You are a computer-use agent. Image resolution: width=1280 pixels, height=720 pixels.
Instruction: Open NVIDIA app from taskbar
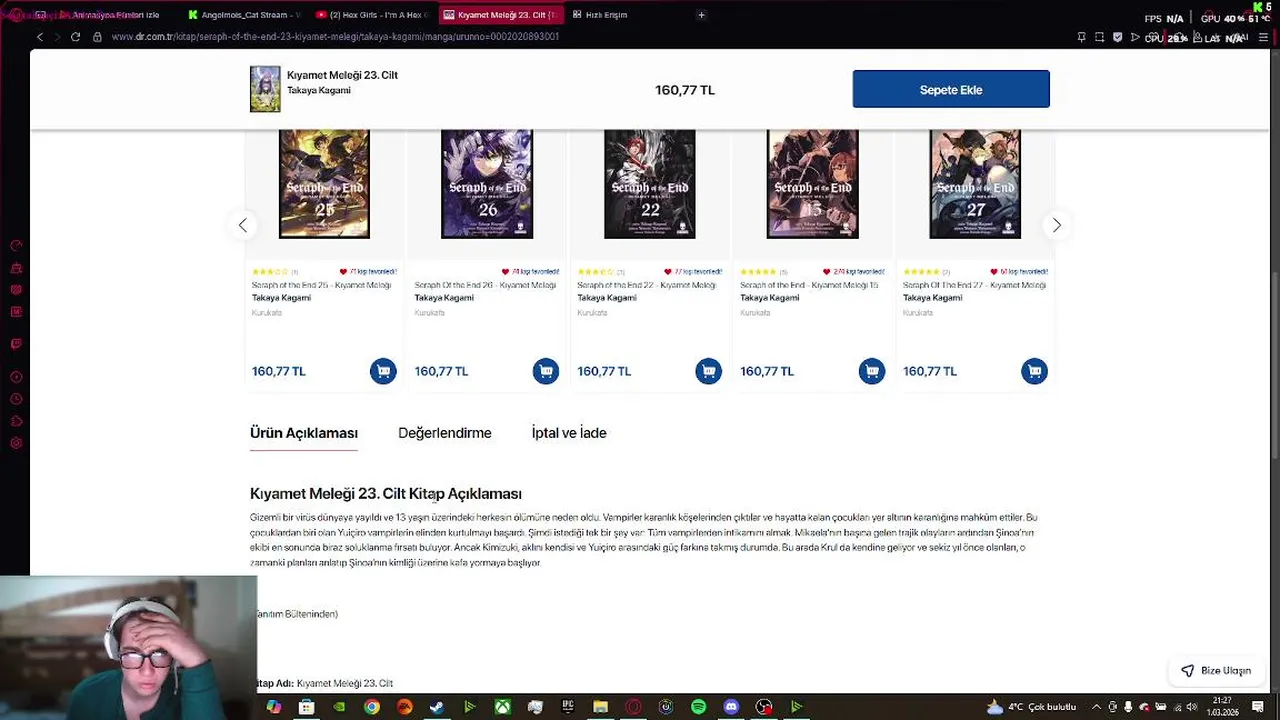pyautogui.click(x=339, y=707)
